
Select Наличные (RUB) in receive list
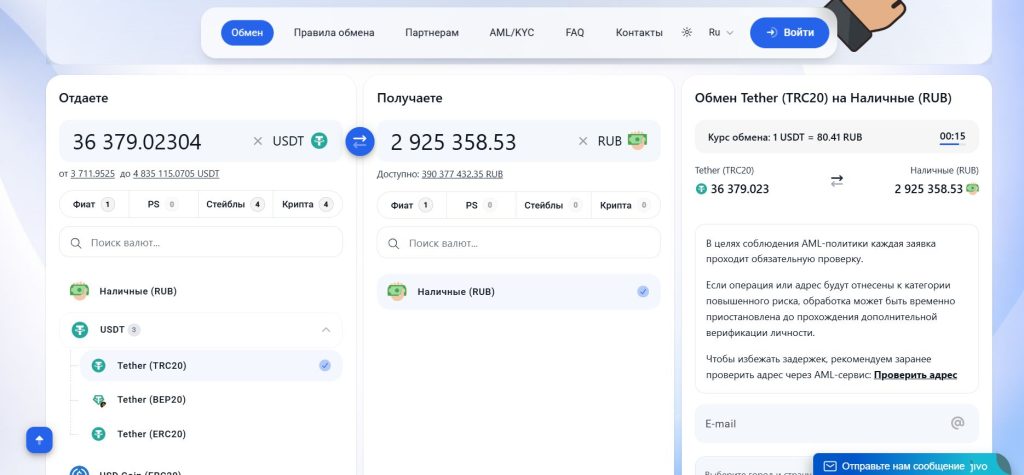(518, 292)
